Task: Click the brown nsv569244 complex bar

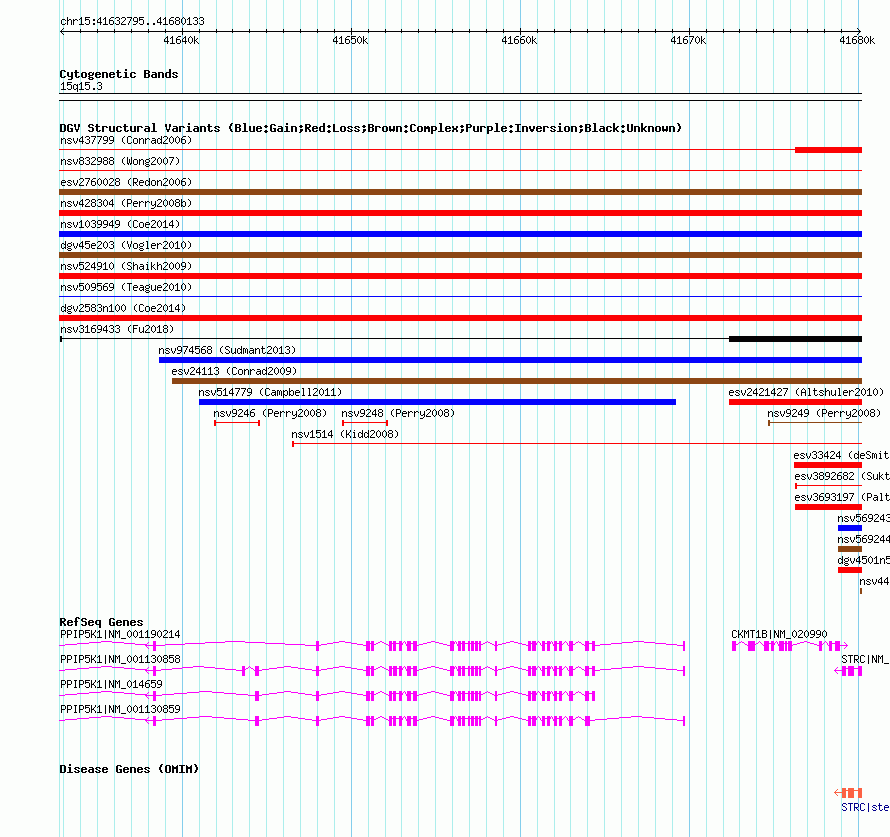Action: 850,549
